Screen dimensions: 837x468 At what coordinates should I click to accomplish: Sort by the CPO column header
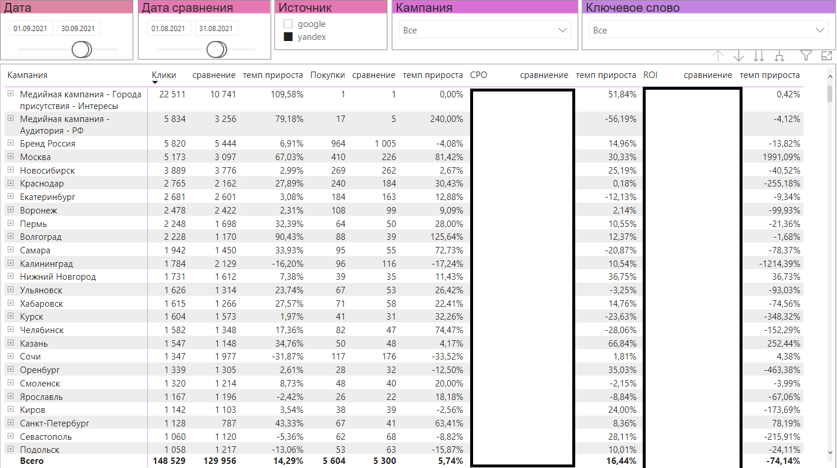[x=478, y=75]
